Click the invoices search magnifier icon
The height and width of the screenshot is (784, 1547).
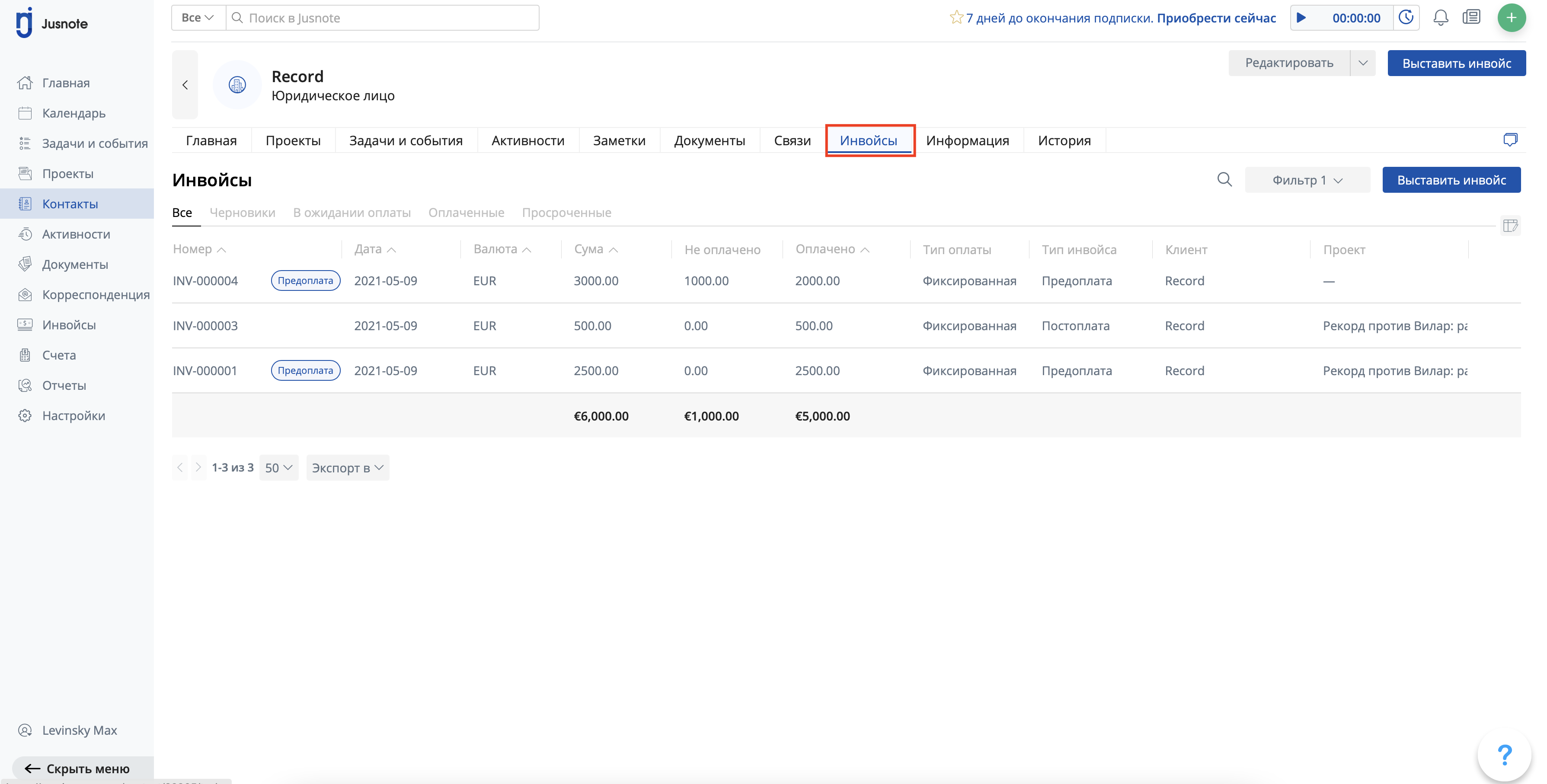pos(1224,179)
